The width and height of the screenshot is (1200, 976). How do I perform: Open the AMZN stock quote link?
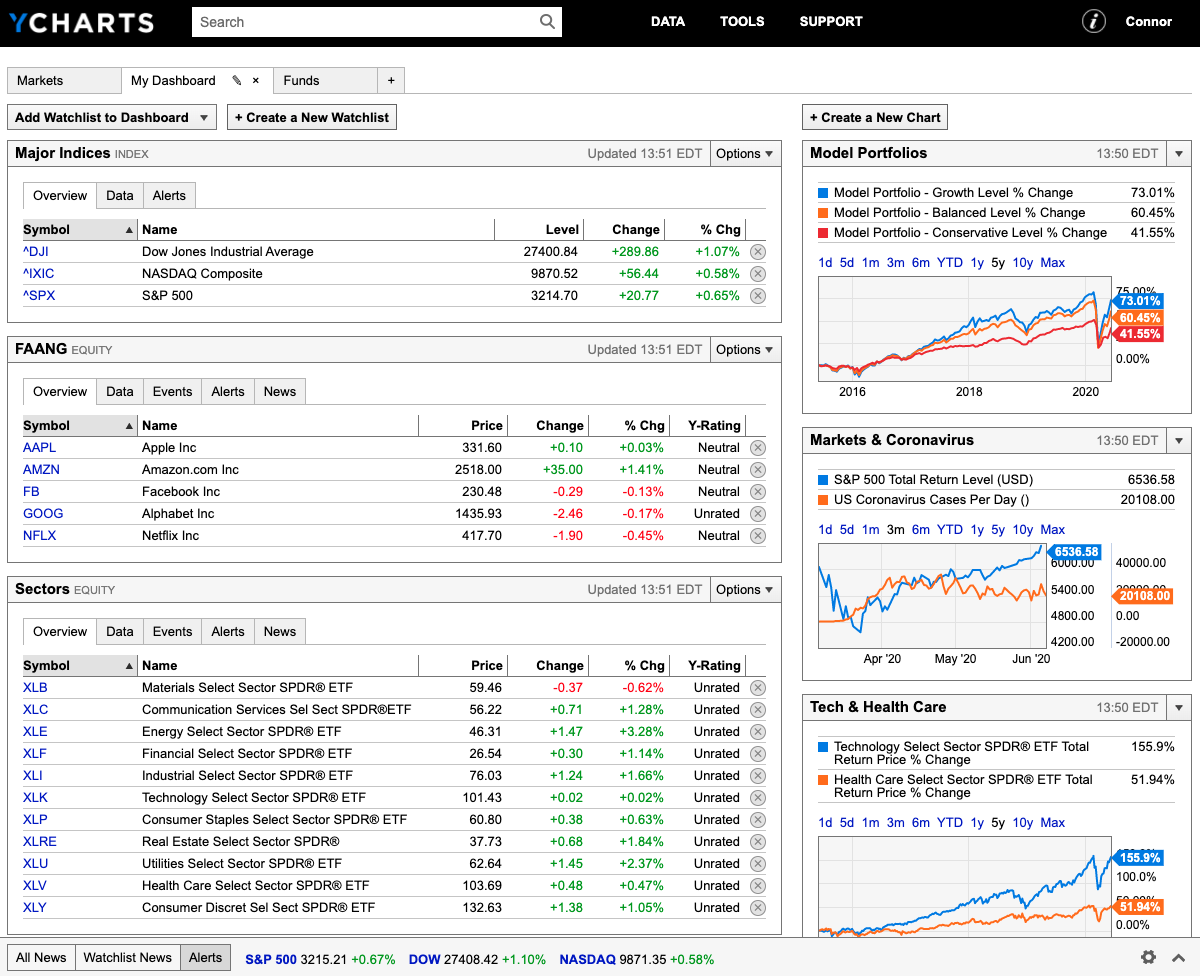point(42,469)
